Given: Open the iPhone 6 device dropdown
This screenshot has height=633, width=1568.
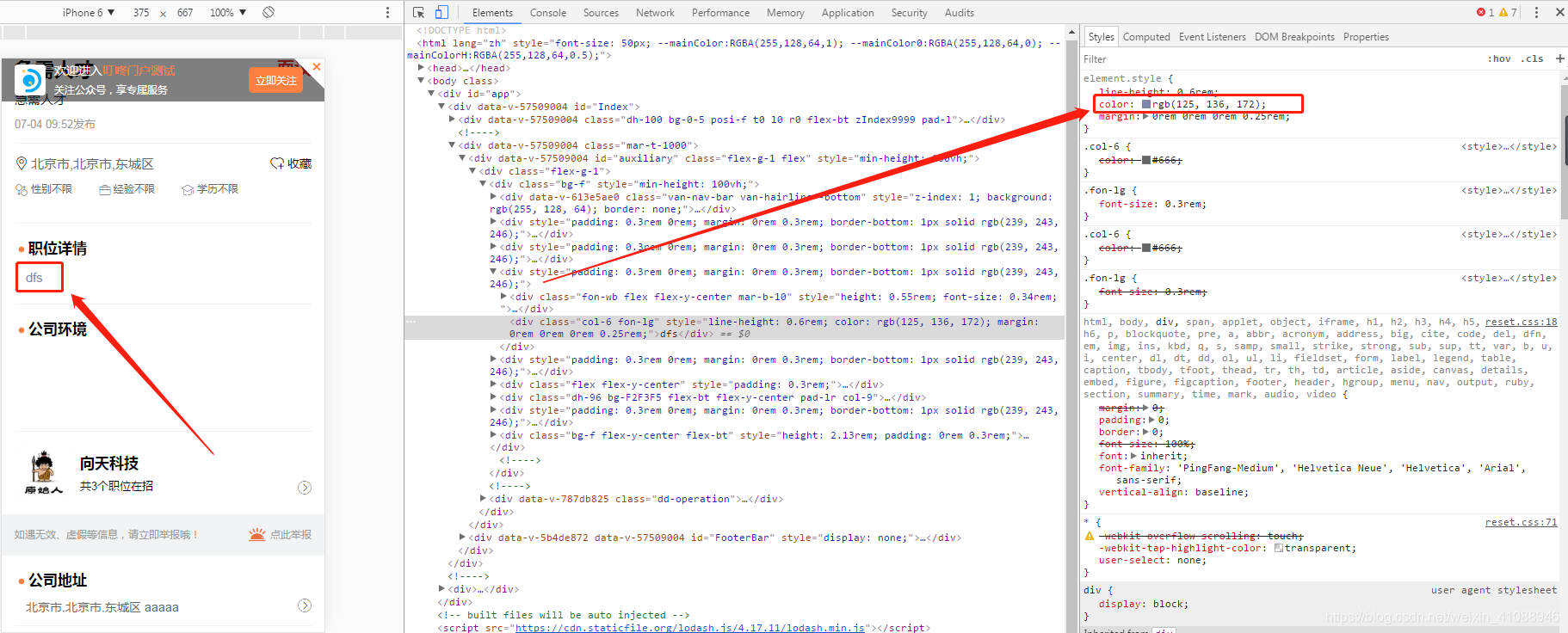Looking at the screenshot, I should [89, 12].
